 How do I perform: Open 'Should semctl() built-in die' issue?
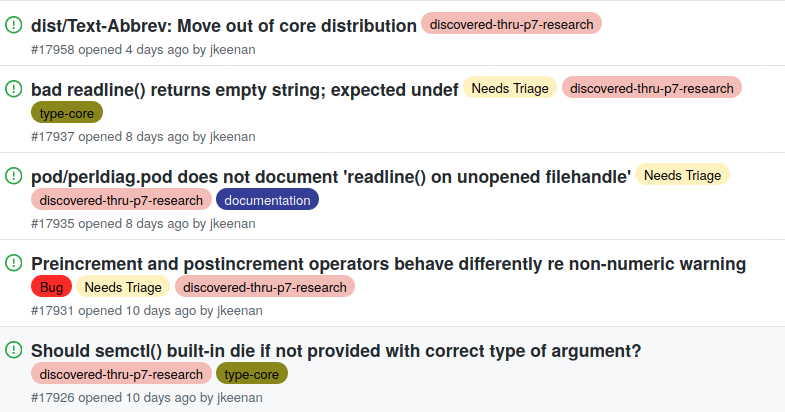336,351
